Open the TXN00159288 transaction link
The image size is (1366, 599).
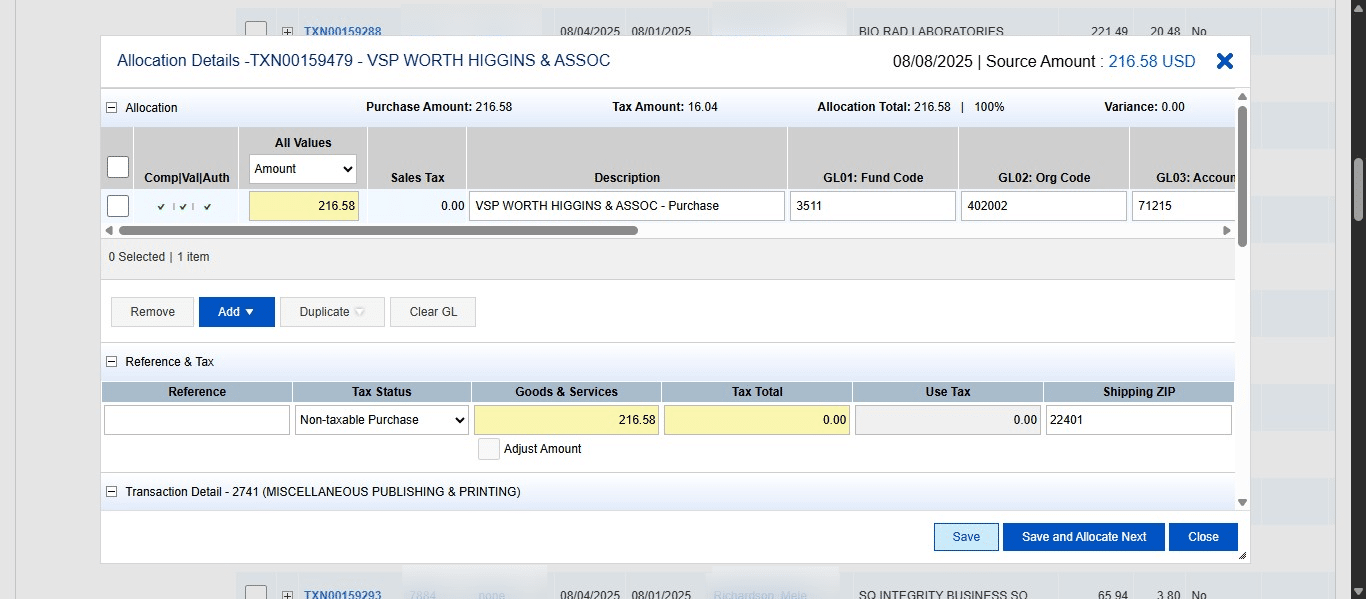pyautogui.click(x=343, y=31)
